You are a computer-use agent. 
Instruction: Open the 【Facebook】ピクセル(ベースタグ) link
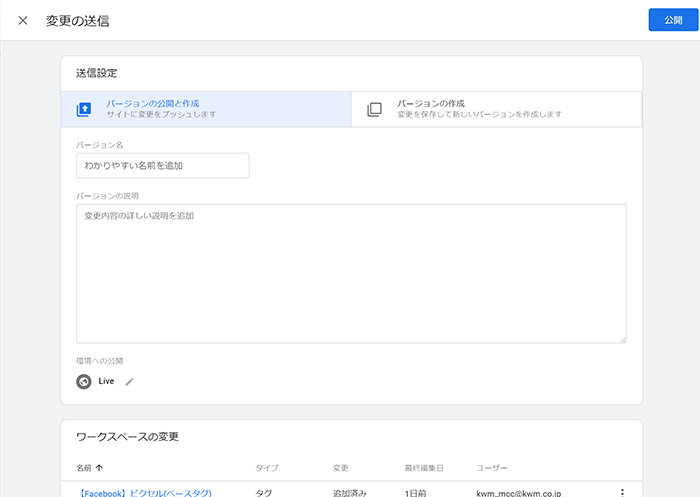tap(145, 493)
